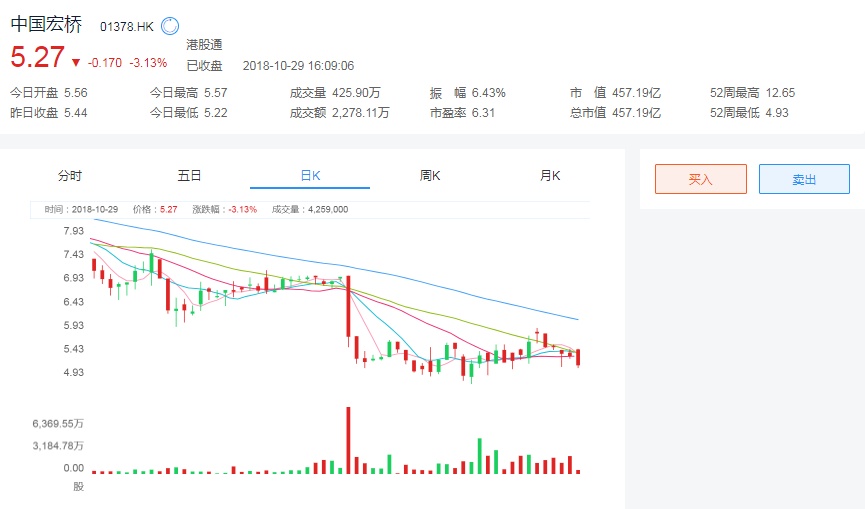Screen dimensions: 865x509
Task: Click the circular refresh icon beside 01378.HK
Action: pos(170,26)
